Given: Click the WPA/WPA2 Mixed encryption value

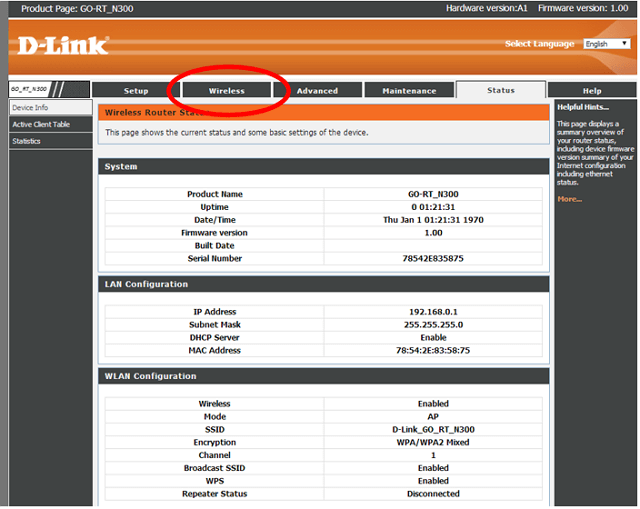Looking at the screenshot, I should click(433, 442).
